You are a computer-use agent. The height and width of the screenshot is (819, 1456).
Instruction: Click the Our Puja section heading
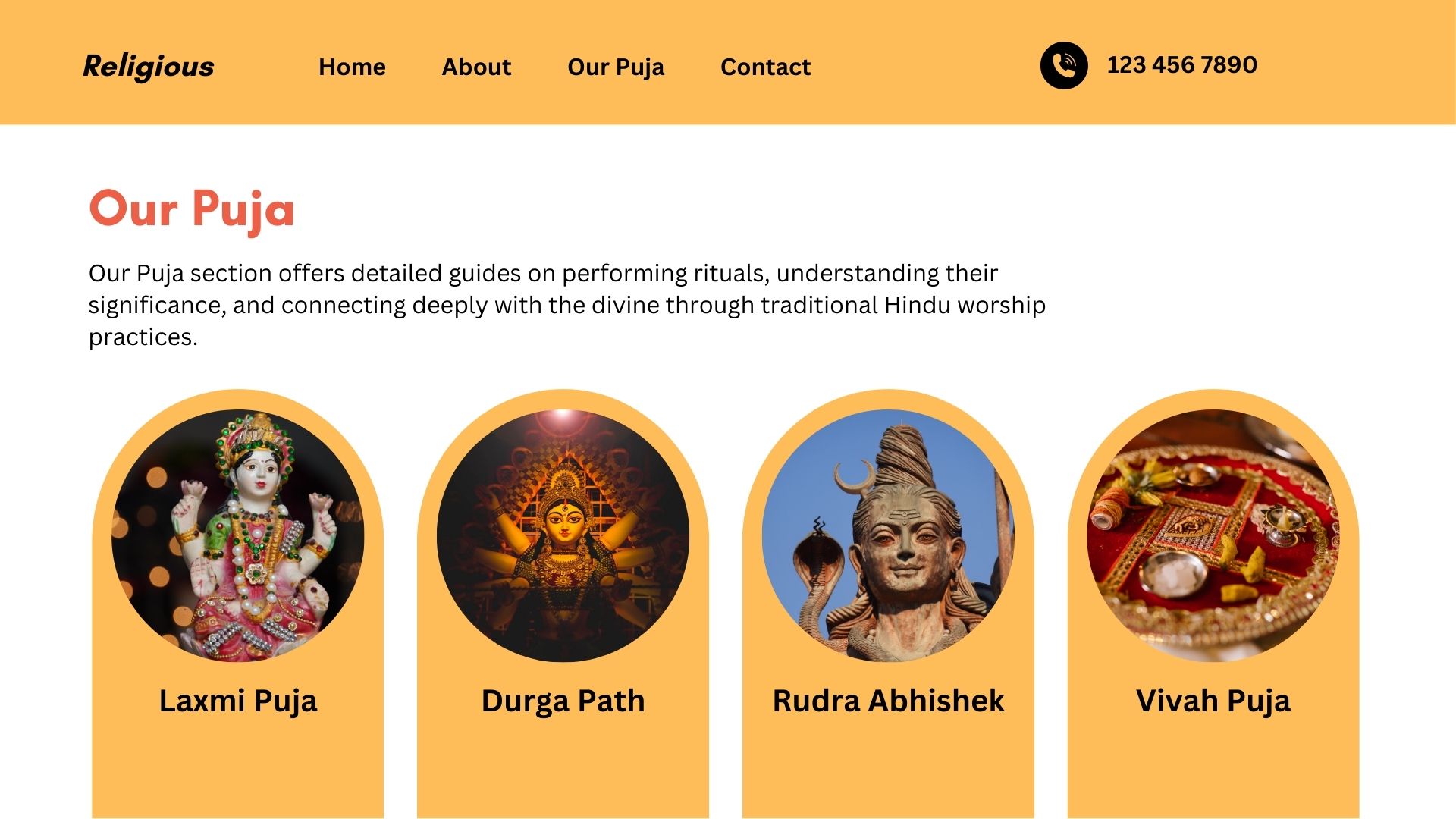[x=191, y=210]
